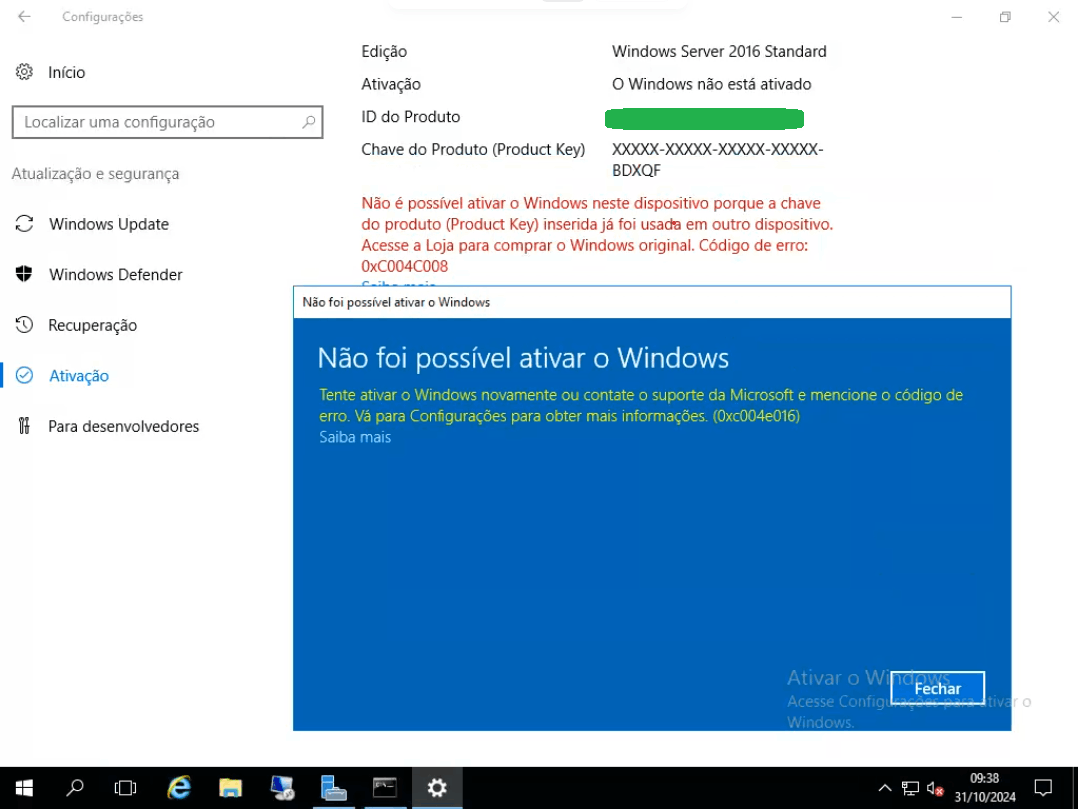Click the Settings gear on taskbar
The width and height of the screenshot is (1078, 809).
[x=437, y=788]
